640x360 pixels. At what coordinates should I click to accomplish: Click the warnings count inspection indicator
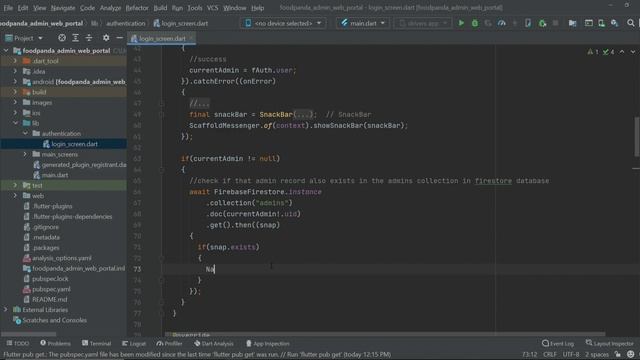[x=593, y=52]
